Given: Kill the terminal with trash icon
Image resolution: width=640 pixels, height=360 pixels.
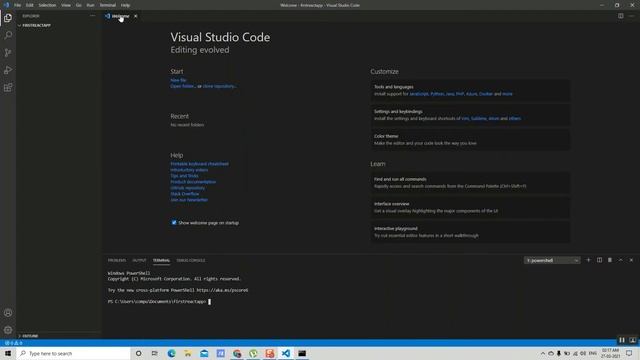Looking at the screenshot, I should (610, 260).
